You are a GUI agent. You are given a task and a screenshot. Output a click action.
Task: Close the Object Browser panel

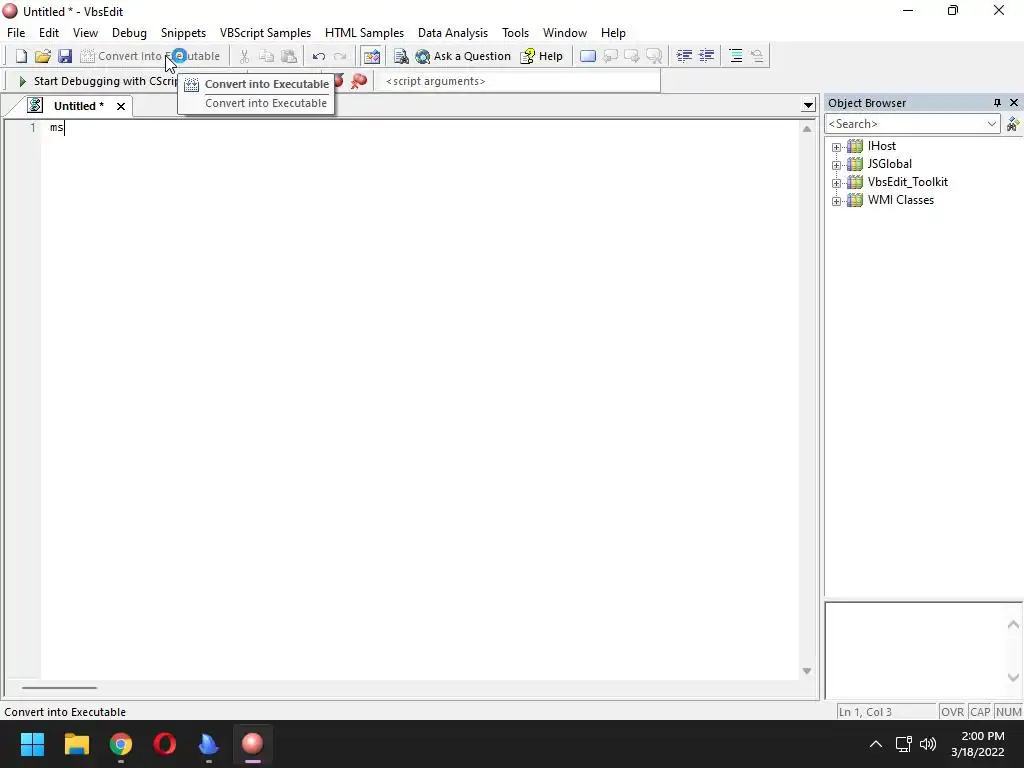1014,103
